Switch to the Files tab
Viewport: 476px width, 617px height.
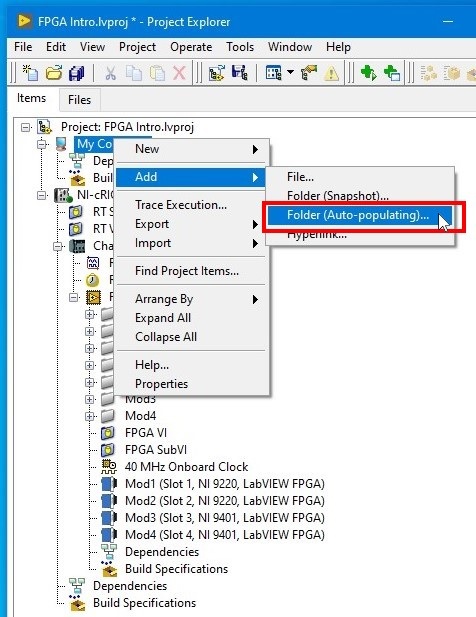79,100
